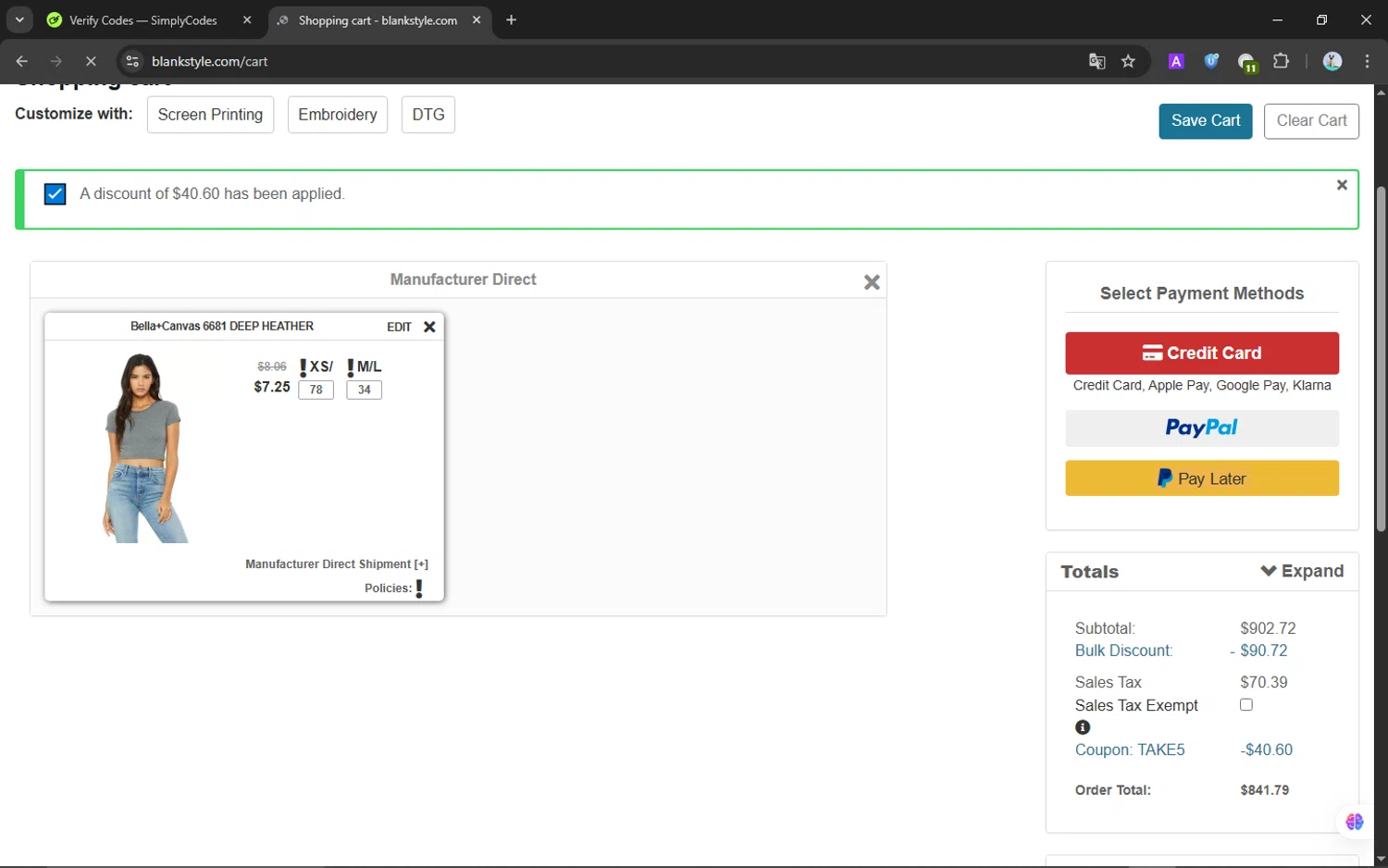Click the Bulk Discount link
Image resolution: width=1388 pixels, height=868 pixels.
point(1123,651)
